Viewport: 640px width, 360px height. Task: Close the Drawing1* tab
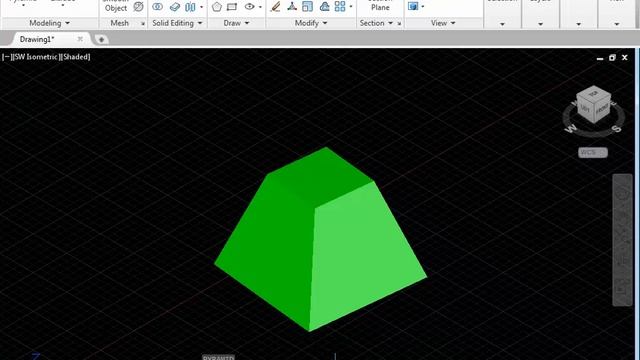(x=80, y=39)
